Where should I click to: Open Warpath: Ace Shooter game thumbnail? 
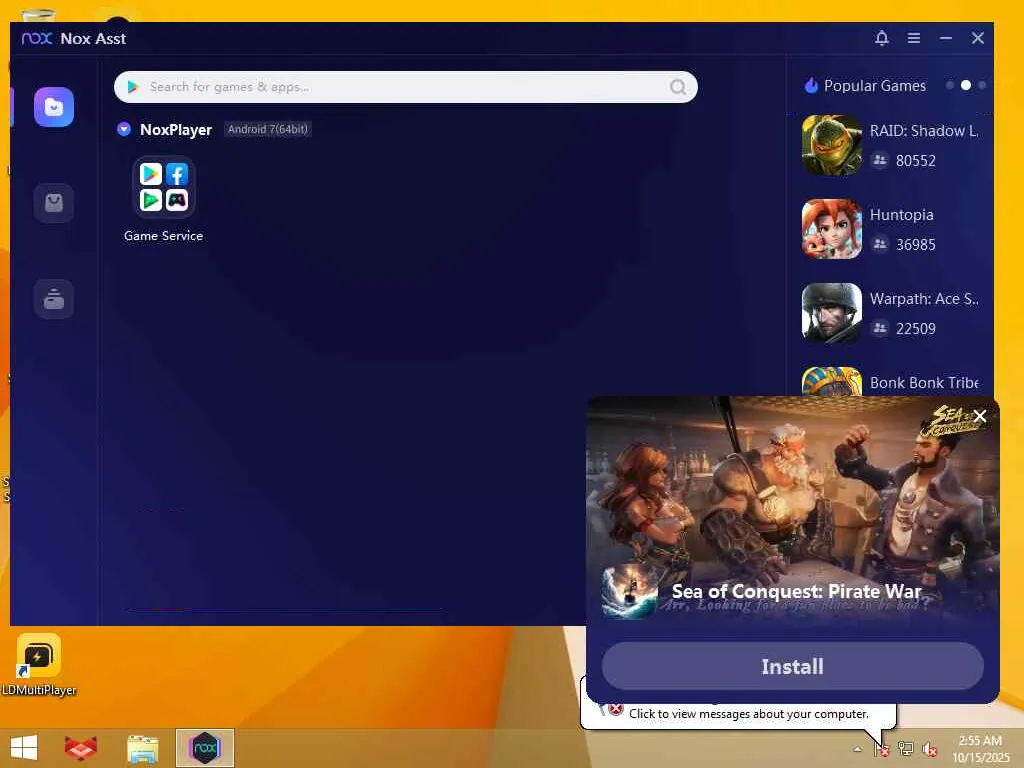coord(832,313)
